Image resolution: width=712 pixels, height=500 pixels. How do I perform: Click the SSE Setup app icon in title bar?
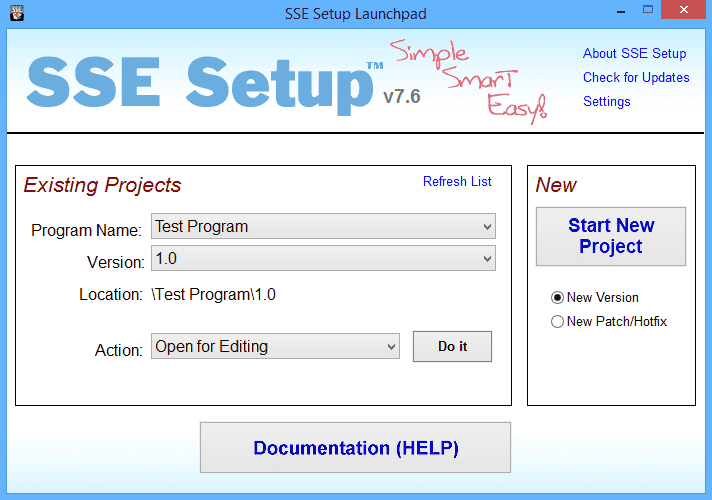15,12
